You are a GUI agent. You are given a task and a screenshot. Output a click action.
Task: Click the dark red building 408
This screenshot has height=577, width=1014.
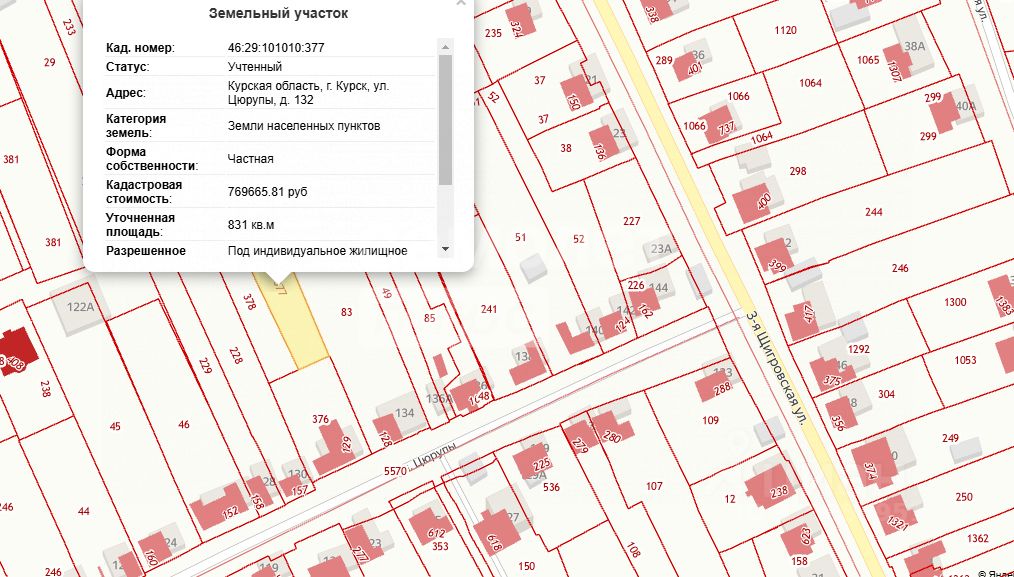(x=17, y=351)
